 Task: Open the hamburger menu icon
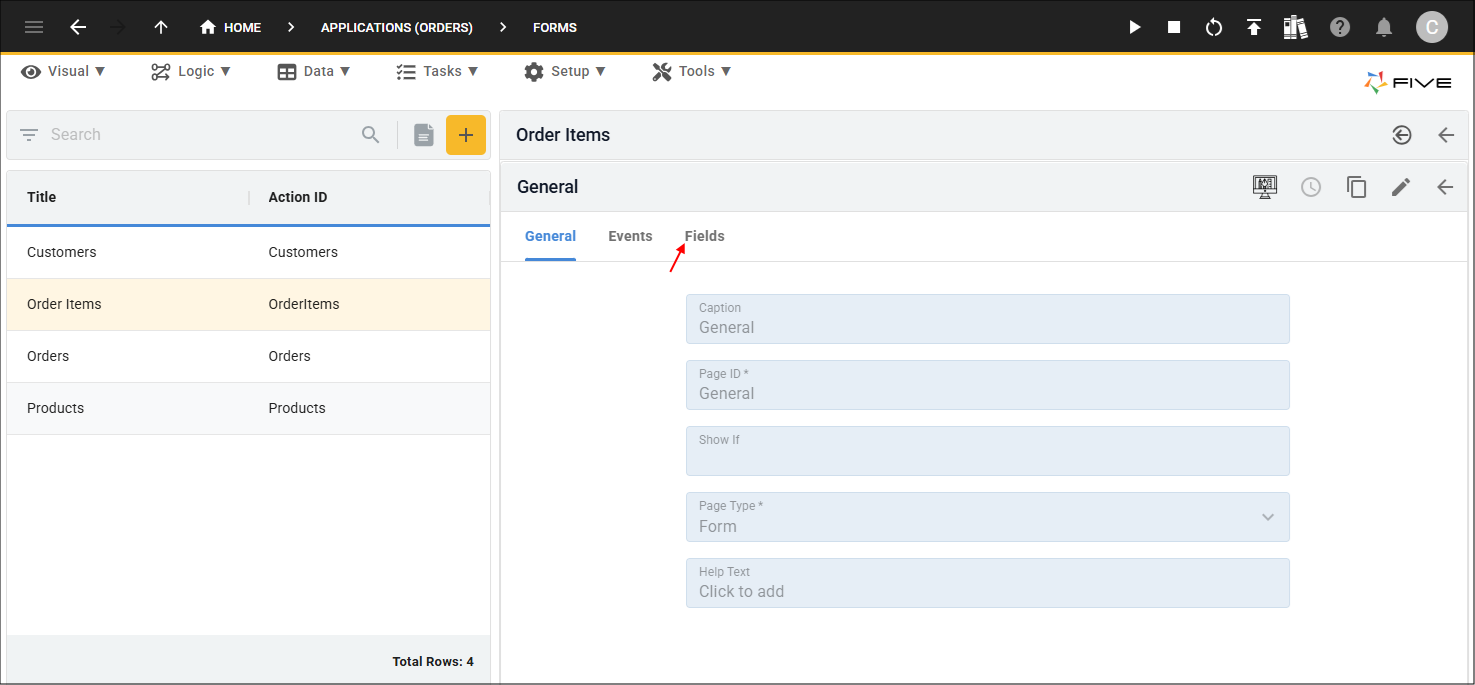(x=34, y=27)
